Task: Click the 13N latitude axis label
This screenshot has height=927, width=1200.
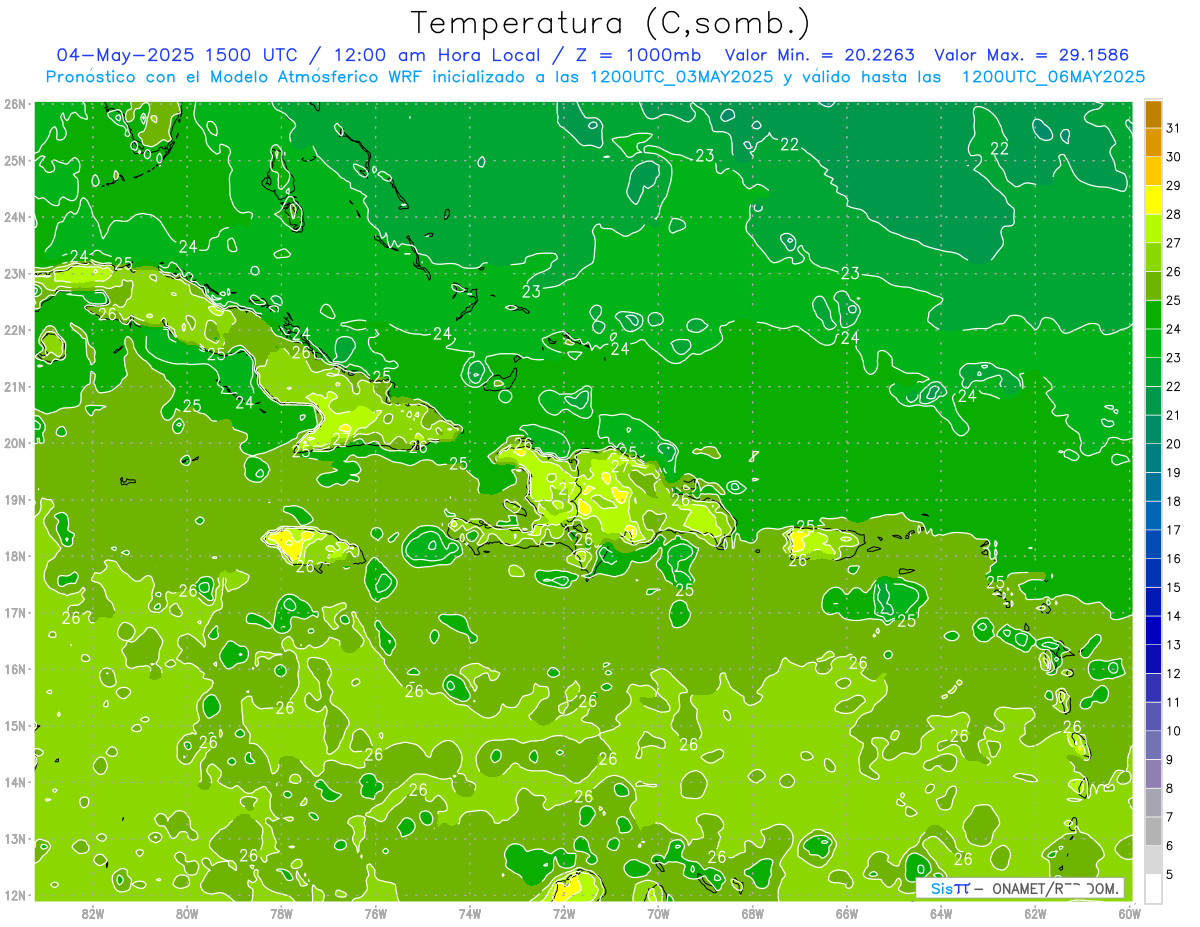Action: [15, 839]
